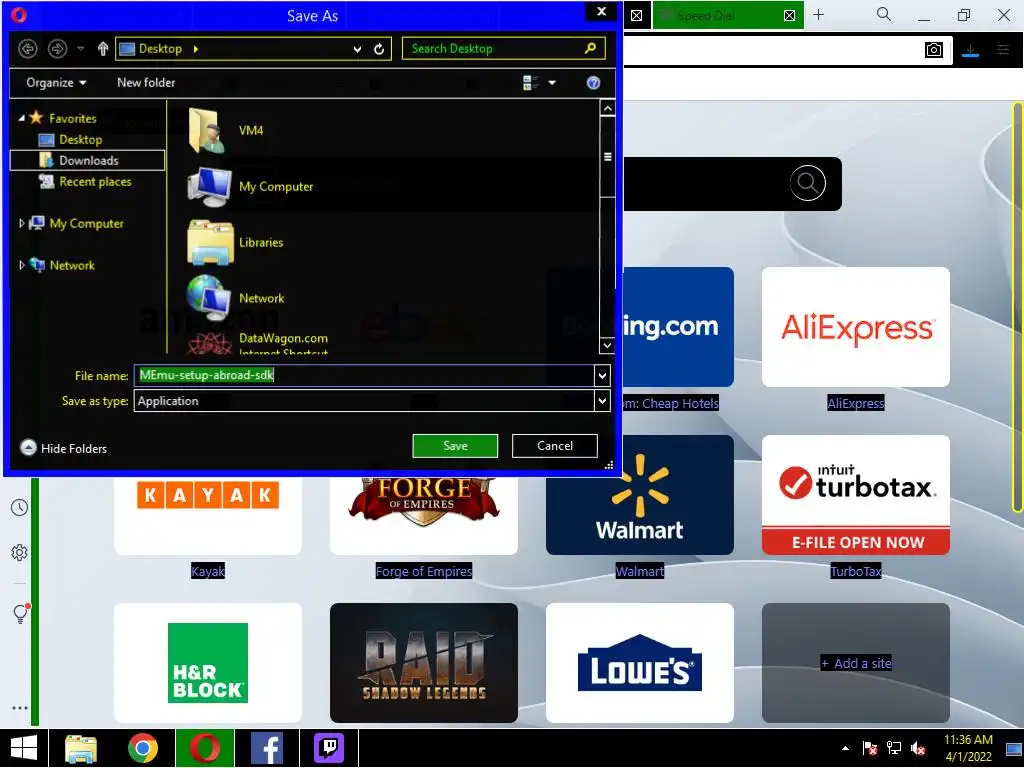The width and height of the screenshot is (1024, 768).
Task: Select Network item in file list
Action: click(x=235, y=298)
